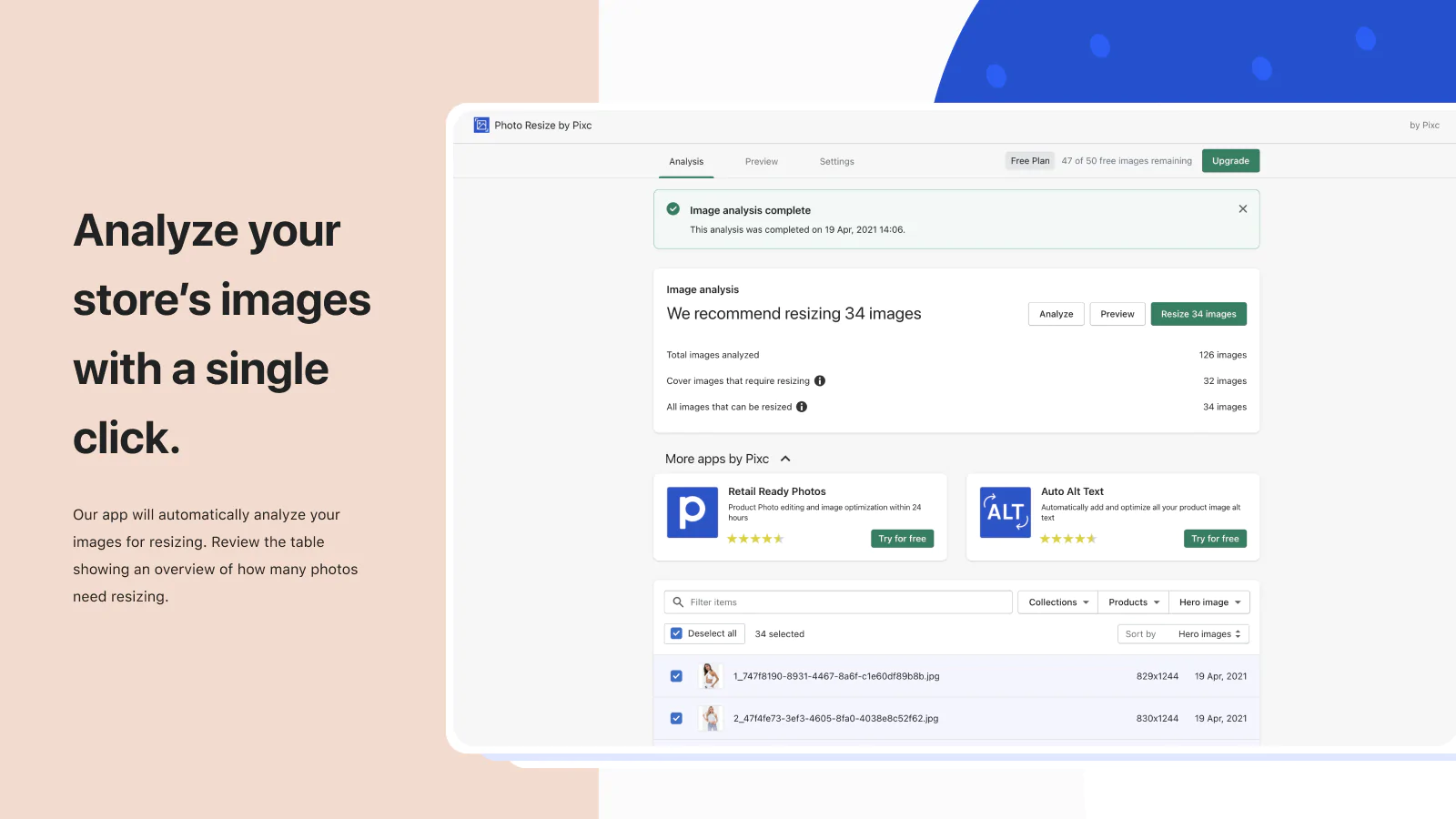
Task: Click Try for free on Auto Alt Text
Action: (x=1215, y=539)
